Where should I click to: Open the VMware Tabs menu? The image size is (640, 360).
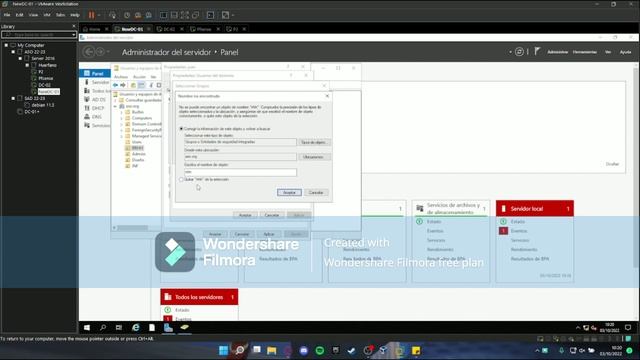60,15
